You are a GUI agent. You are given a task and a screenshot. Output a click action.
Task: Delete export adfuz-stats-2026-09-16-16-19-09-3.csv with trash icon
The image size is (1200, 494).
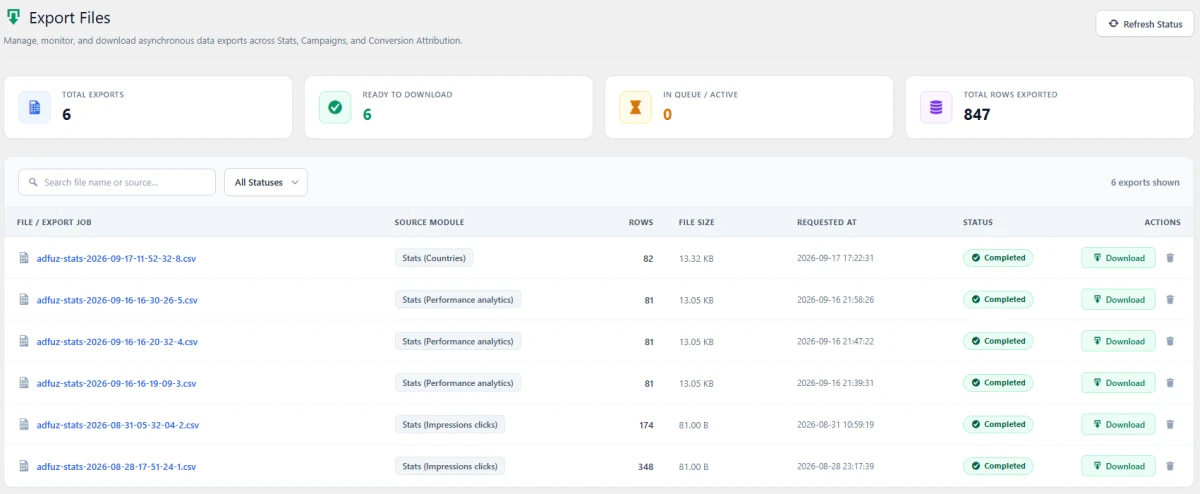tap(1170, 383)
